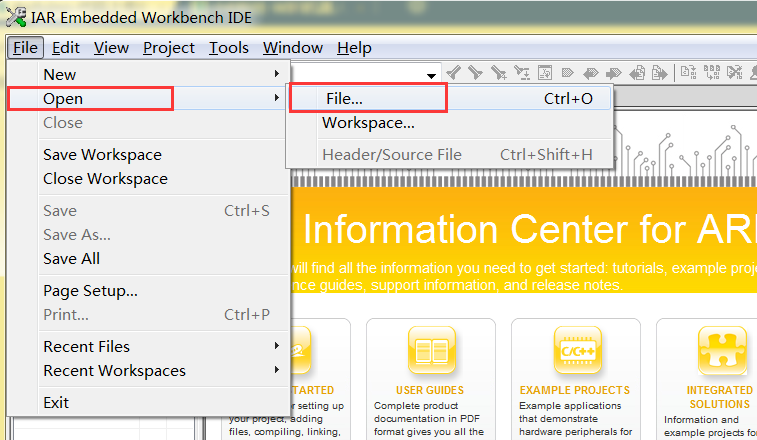Click the Stop Build toolbar icon
757x440 pixels.
[x=735, y=73]
